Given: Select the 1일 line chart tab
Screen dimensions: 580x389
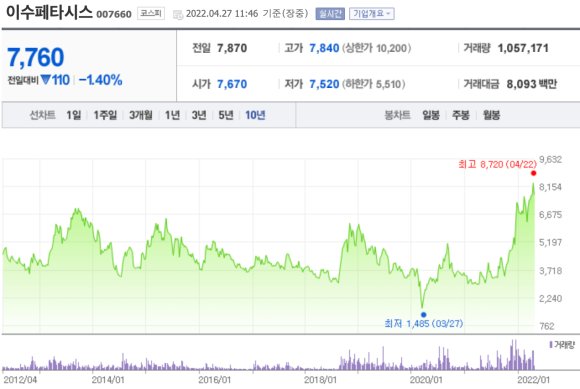Looking at the screenshot, I should coord(74,115).
